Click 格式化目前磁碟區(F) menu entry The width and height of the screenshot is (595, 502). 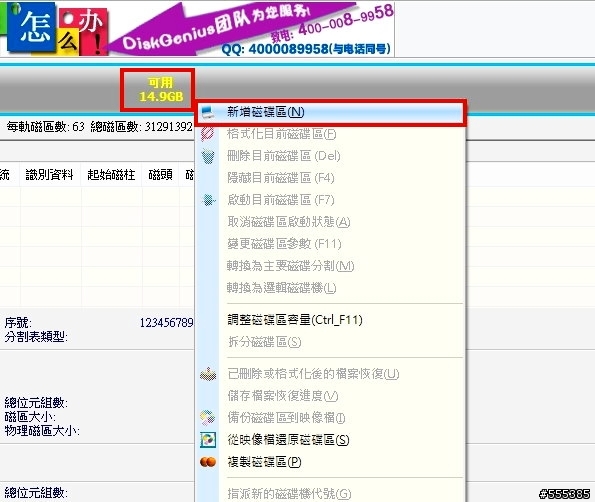coord(282,134)
